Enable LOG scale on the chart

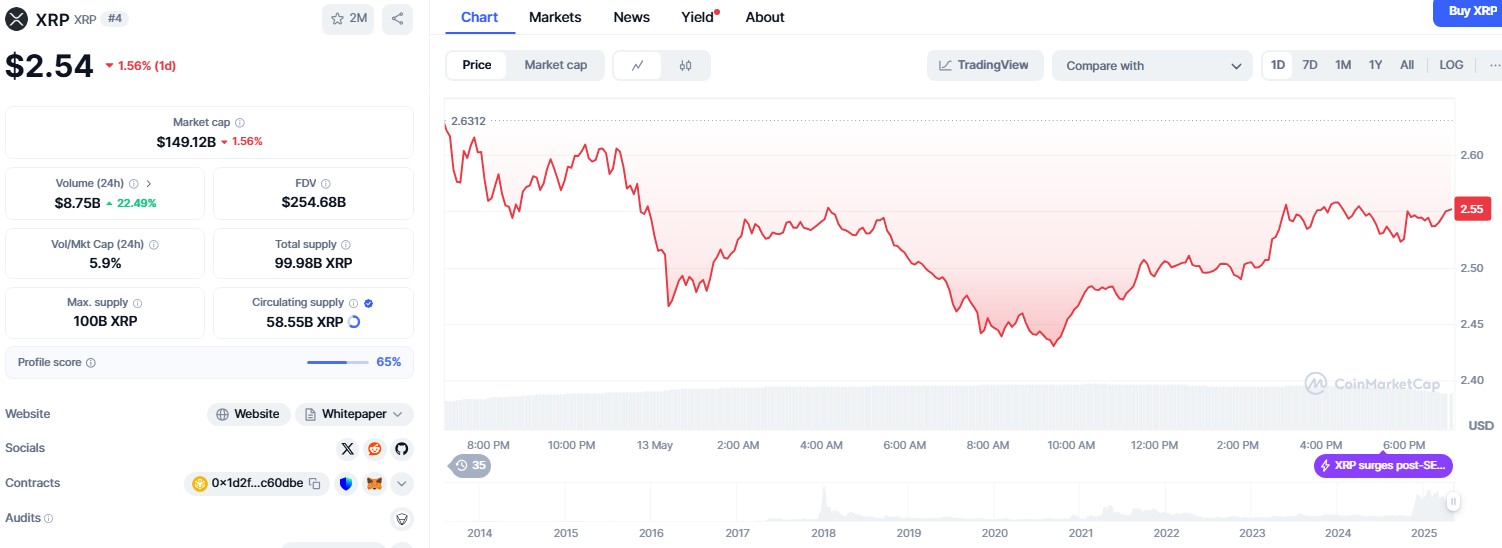[x=1451, y=65]
